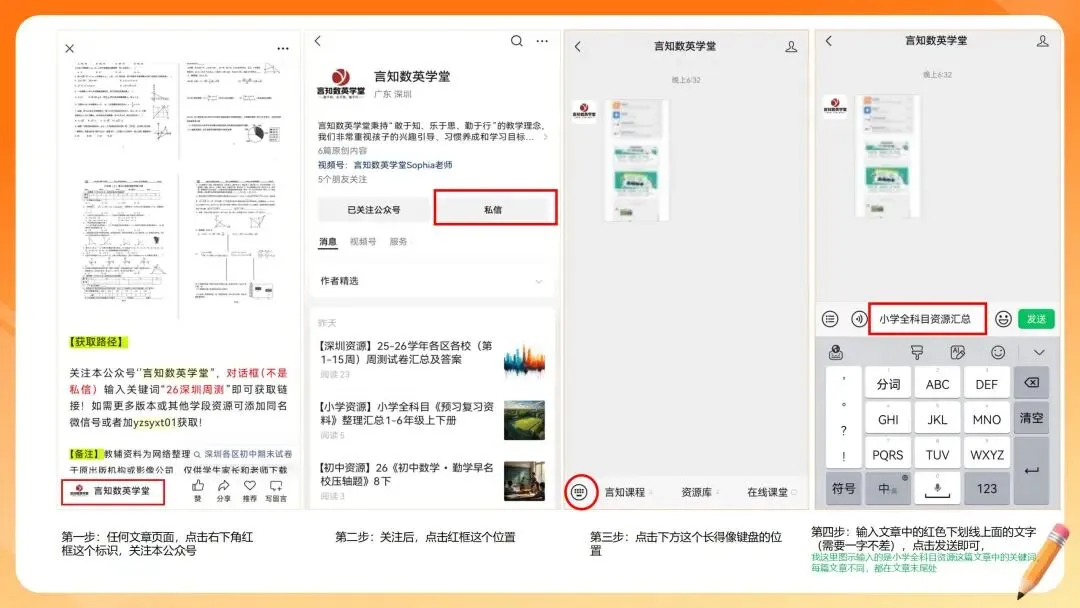Switch to the 视频号 tab

coord(363,242)
